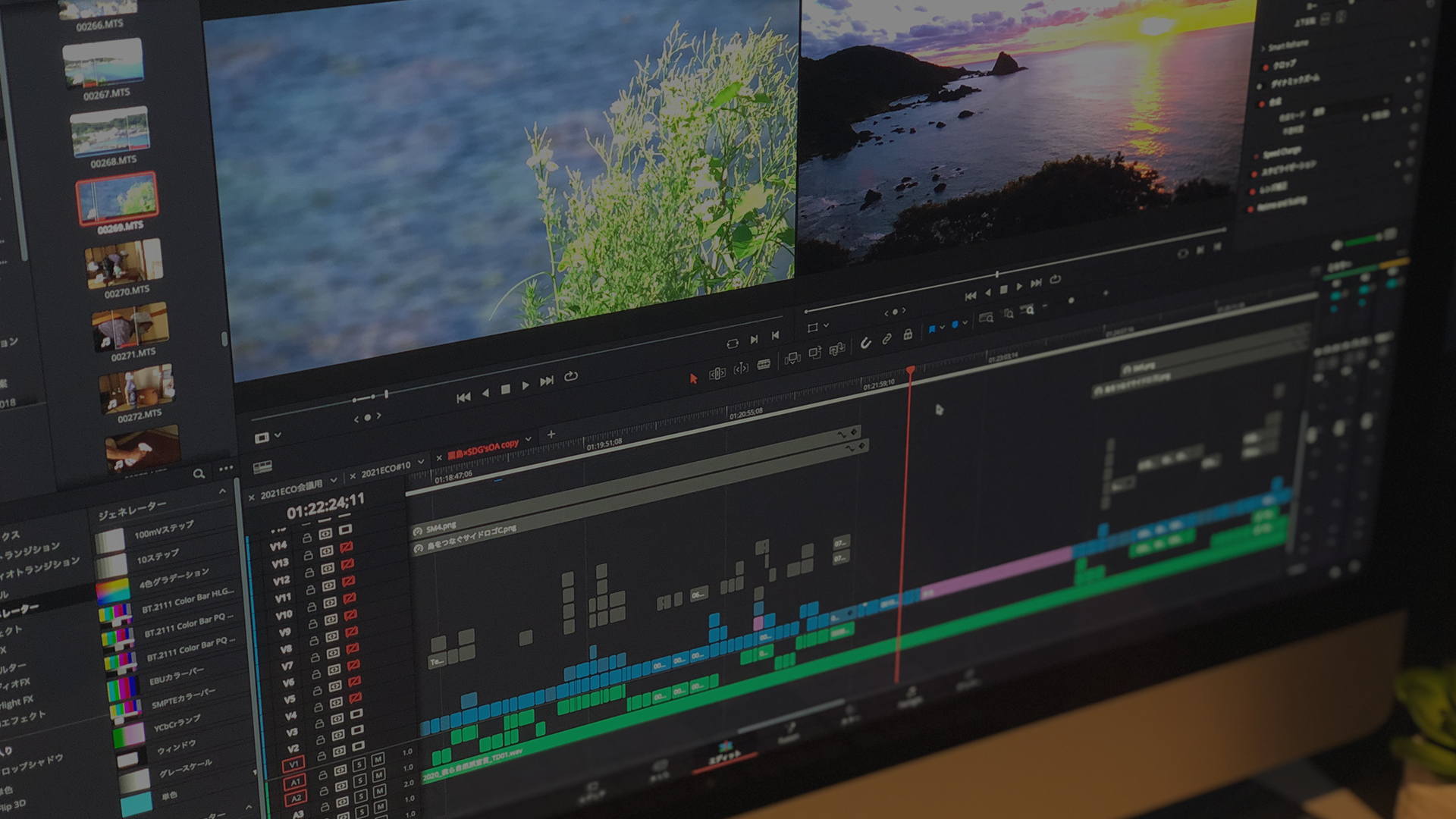Collapse the ジェネレーター list chevron
The width and height of the screenshot is (1456, 819).
point(222,492)
